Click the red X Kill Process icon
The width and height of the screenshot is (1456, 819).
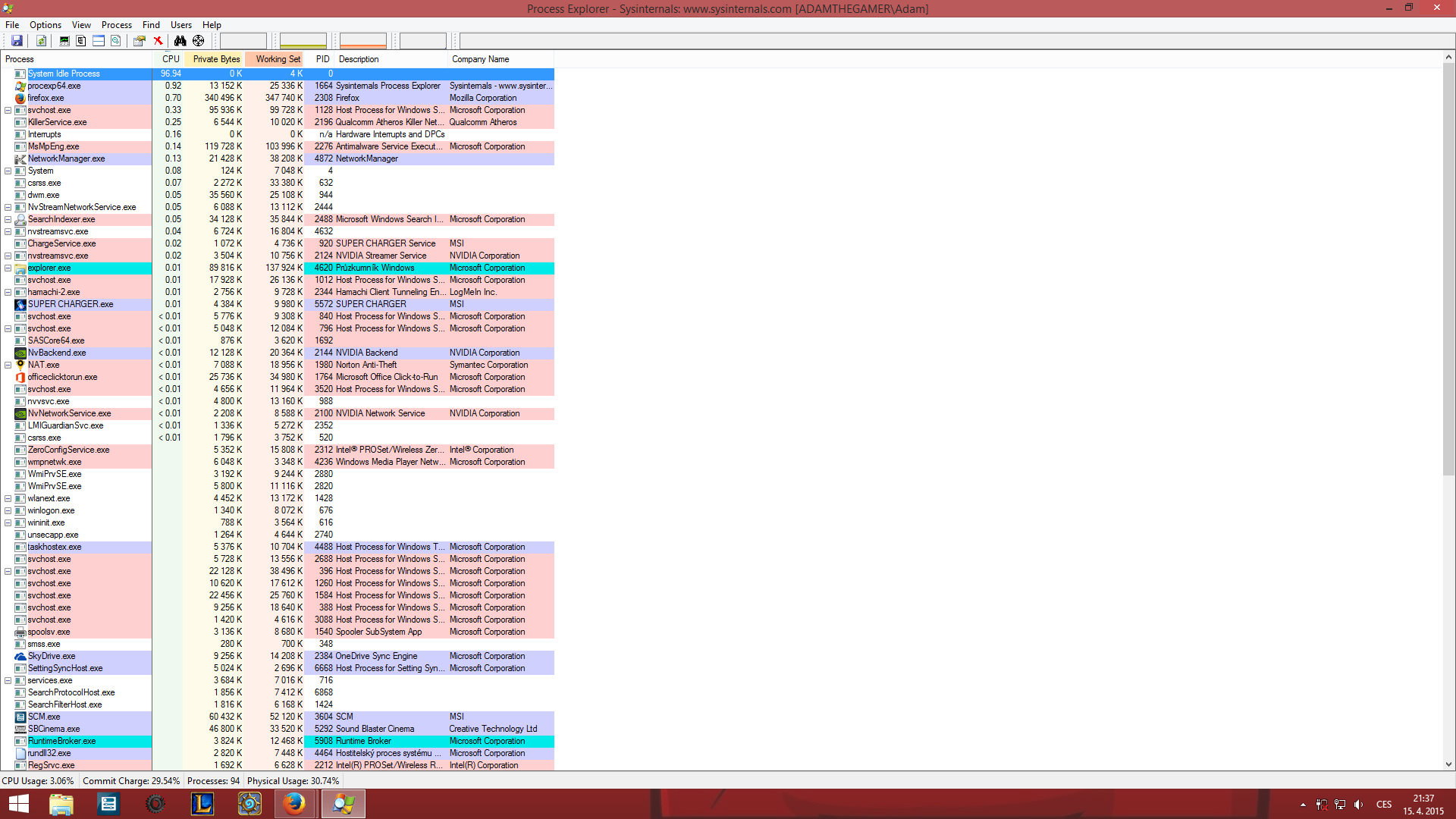click(x=158, y=41)
